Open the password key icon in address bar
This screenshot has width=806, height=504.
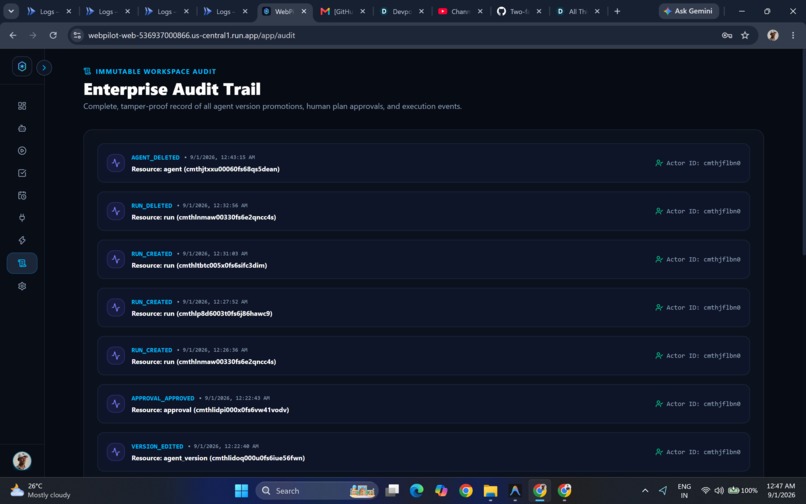(x=727, y=35)
